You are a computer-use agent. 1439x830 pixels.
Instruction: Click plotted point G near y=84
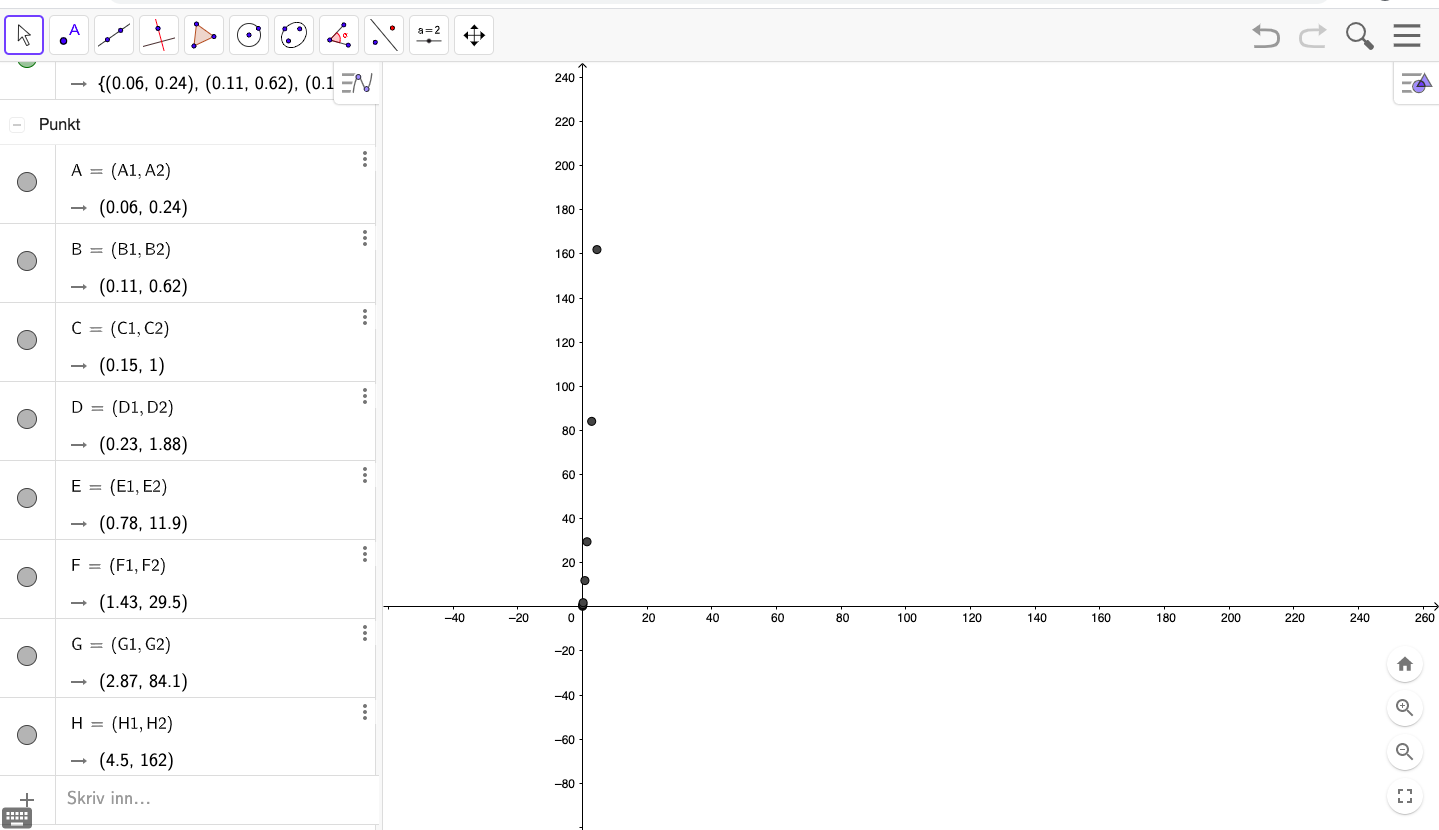coord(592,421)
